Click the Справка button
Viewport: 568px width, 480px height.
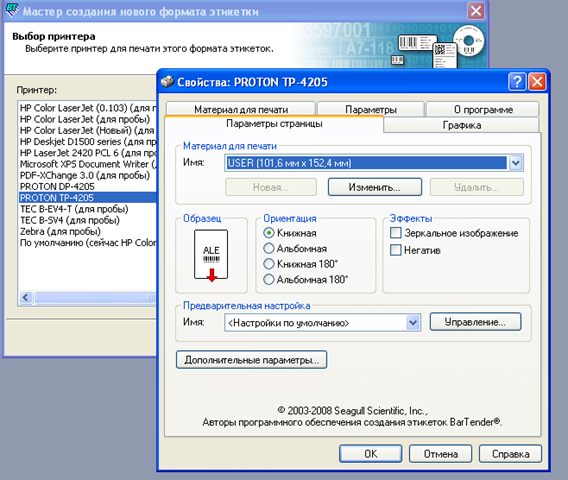click(510, 454)
